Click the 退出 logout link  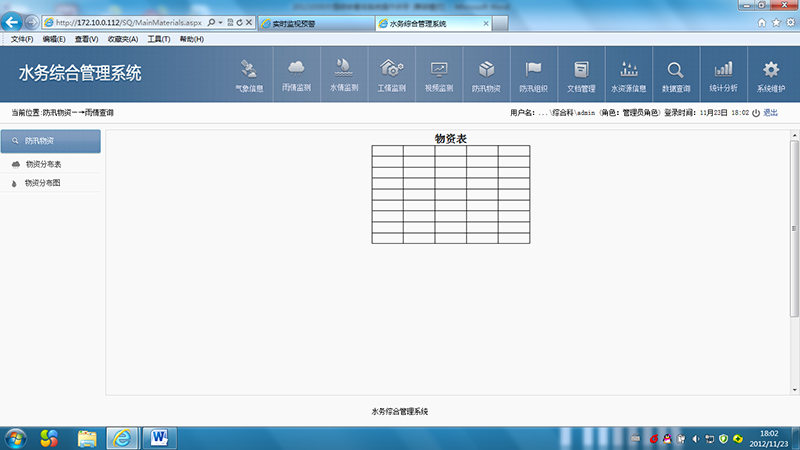tap(770, 113)
